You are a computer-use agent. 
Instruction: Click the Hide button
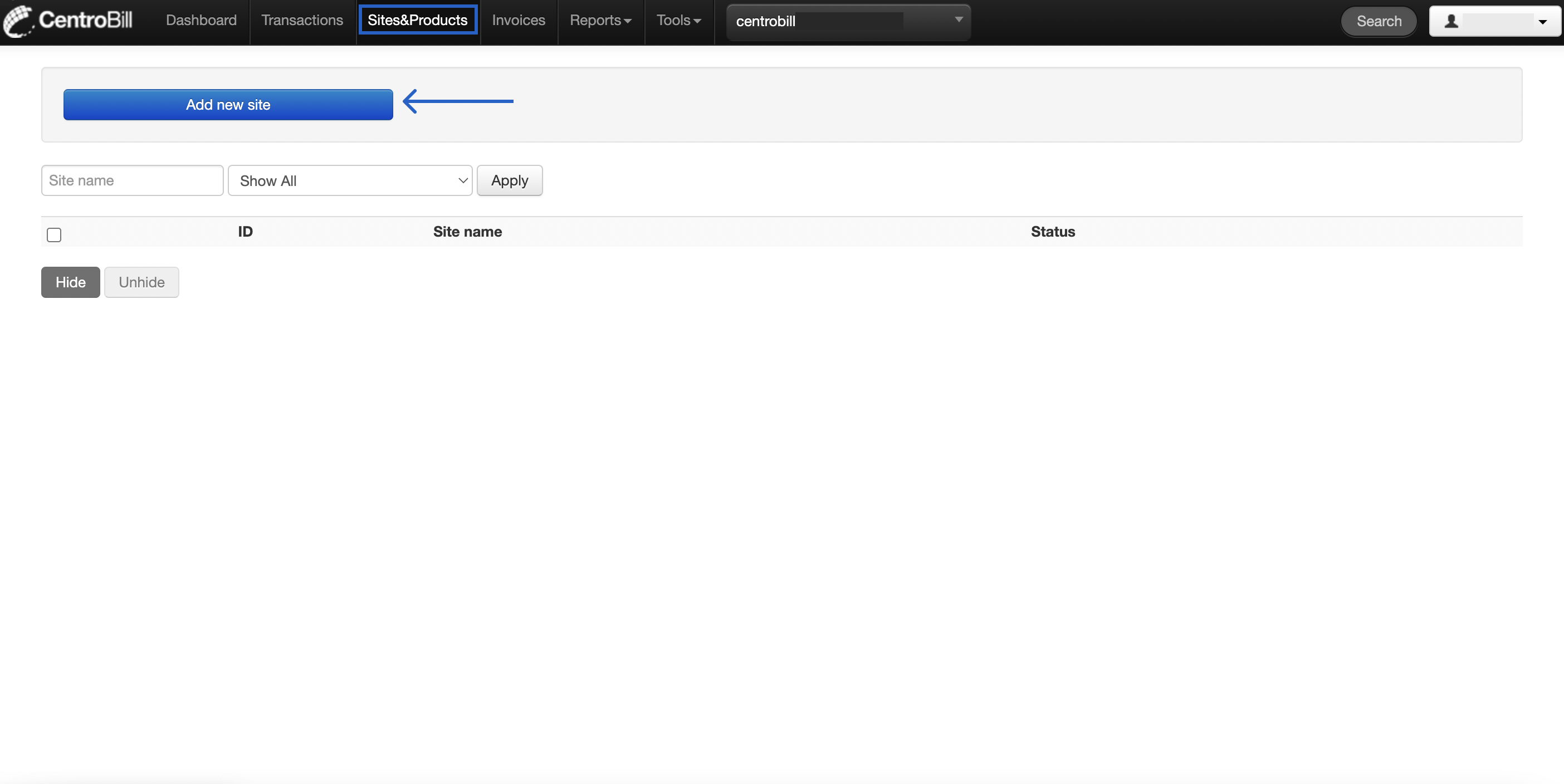tap(70, 282)
